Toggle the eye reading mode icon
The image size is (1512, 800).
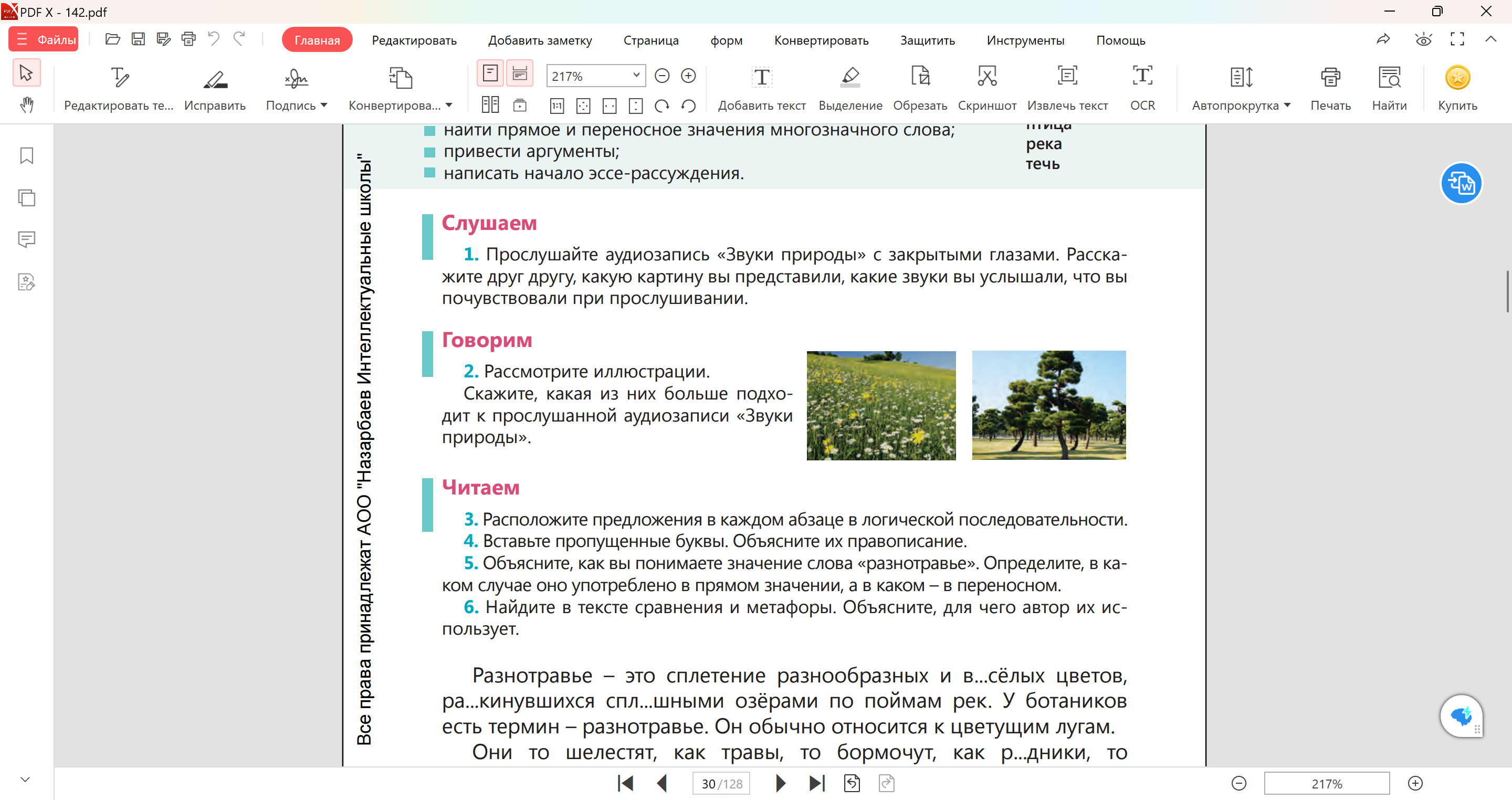pyautogui.click(x=1423, y=40)
